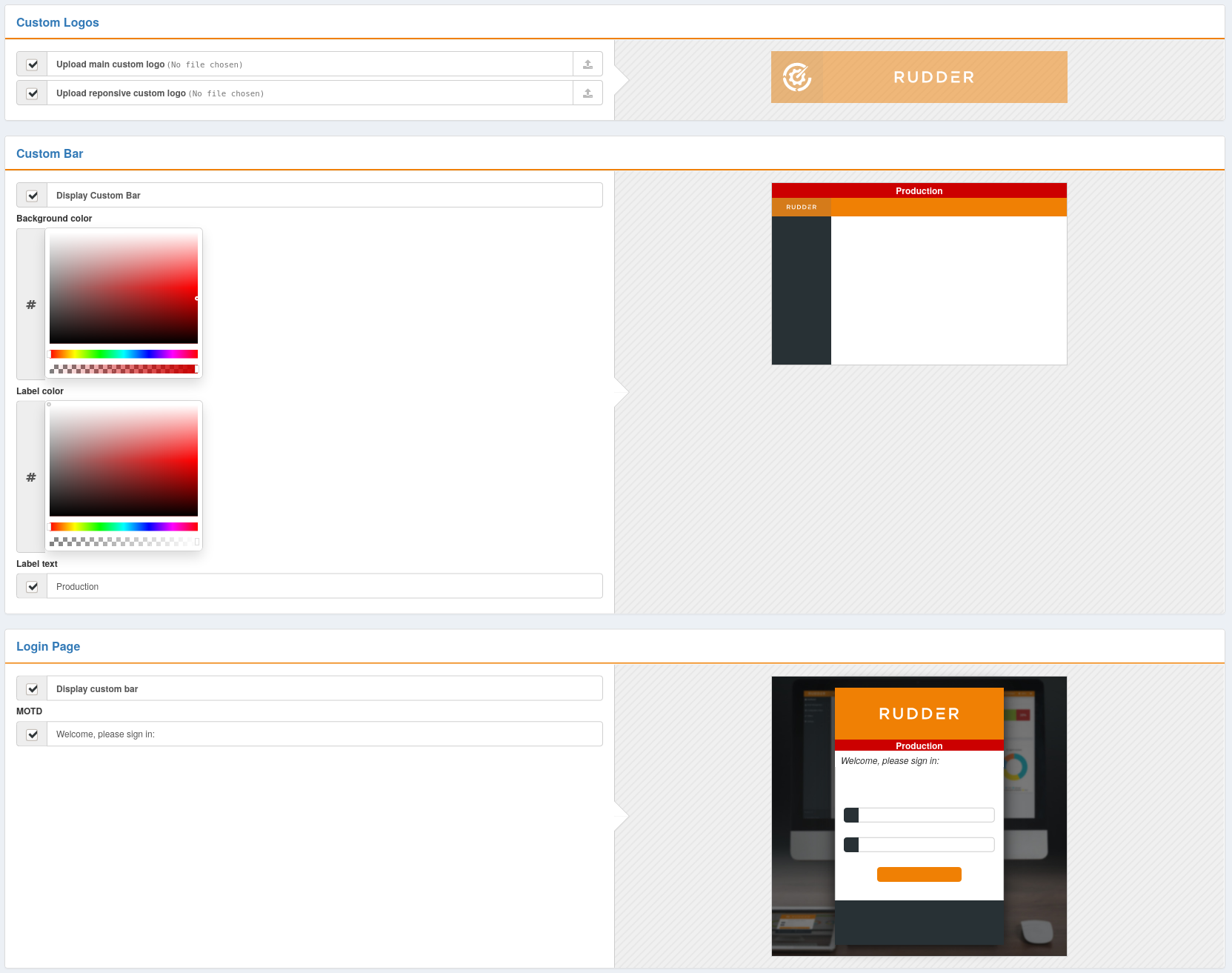Click the username icon in login preview
This screenshot has width=1232, height=973.
click(x=850, y=814)
